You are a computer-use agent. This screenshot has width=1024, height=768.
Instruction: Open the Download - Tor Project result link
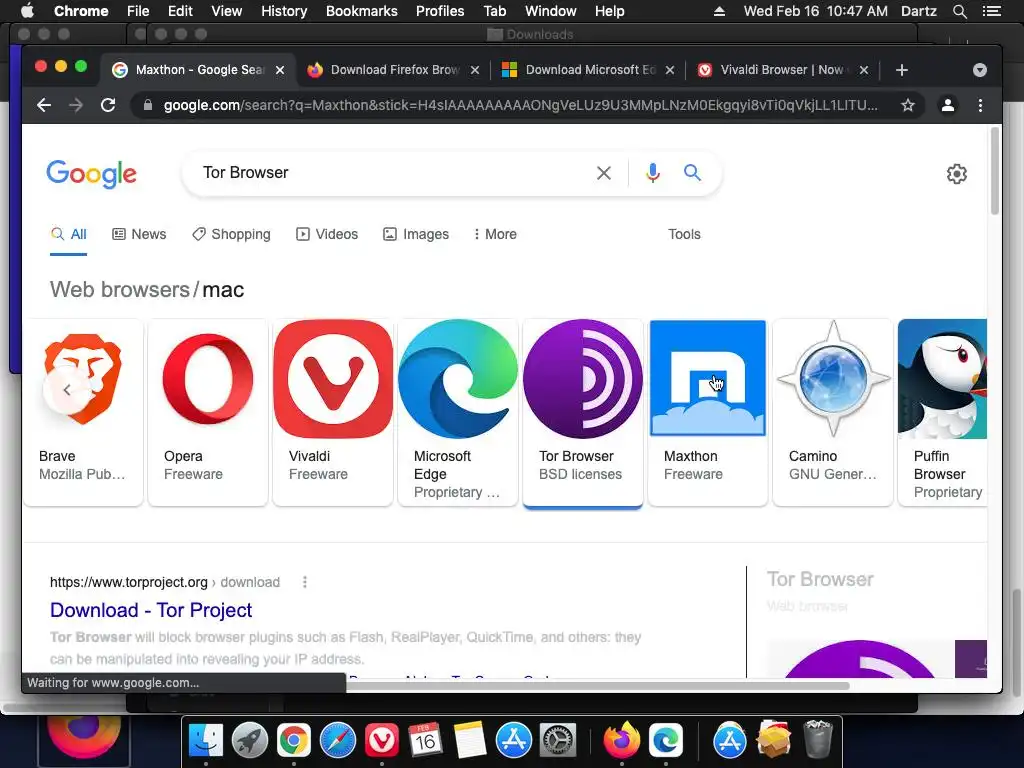coord(151,610)
